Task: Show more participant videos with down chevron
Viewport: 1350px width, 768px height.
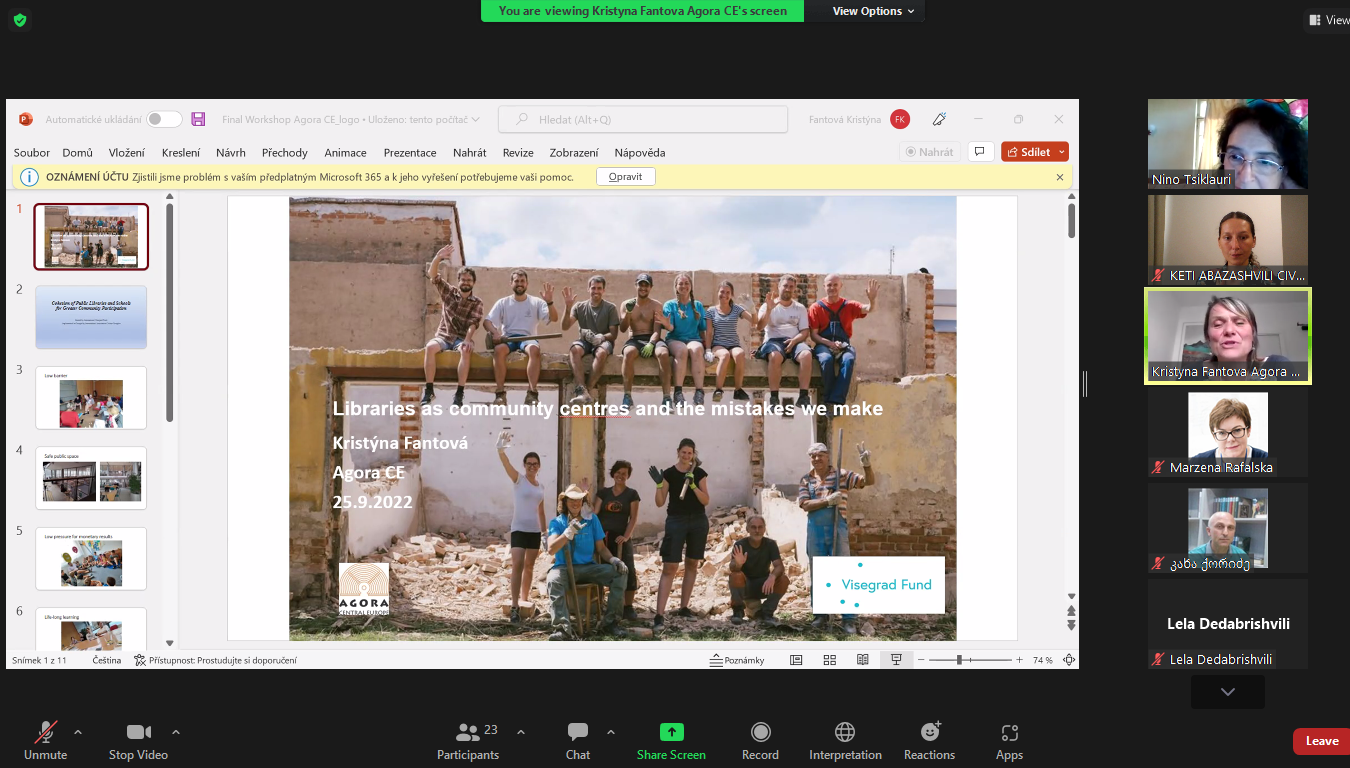Action: (1227, 692)
